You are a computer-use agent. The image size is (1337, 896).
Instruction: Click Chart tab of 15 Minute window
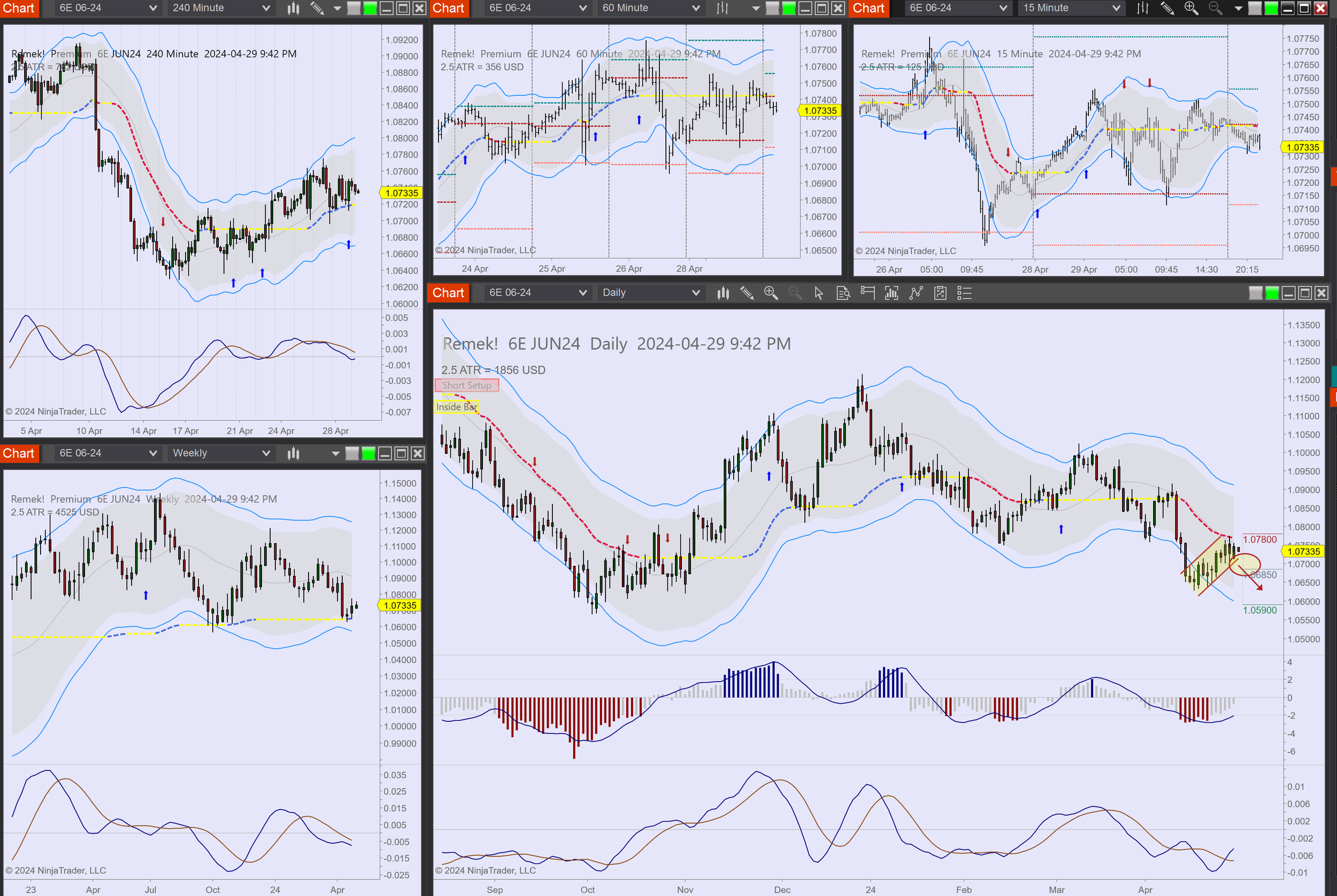click(x=869, y=8)
